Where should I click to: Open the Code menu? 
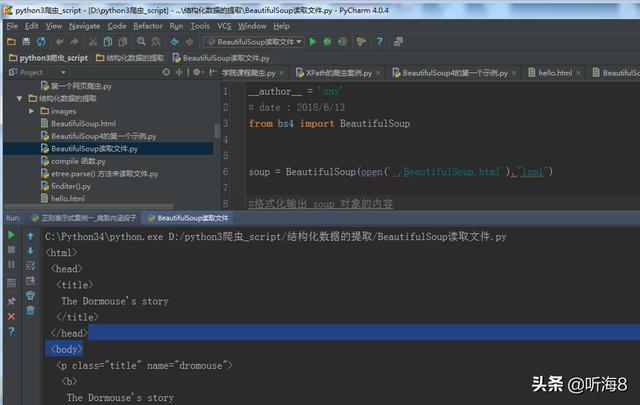117,26
